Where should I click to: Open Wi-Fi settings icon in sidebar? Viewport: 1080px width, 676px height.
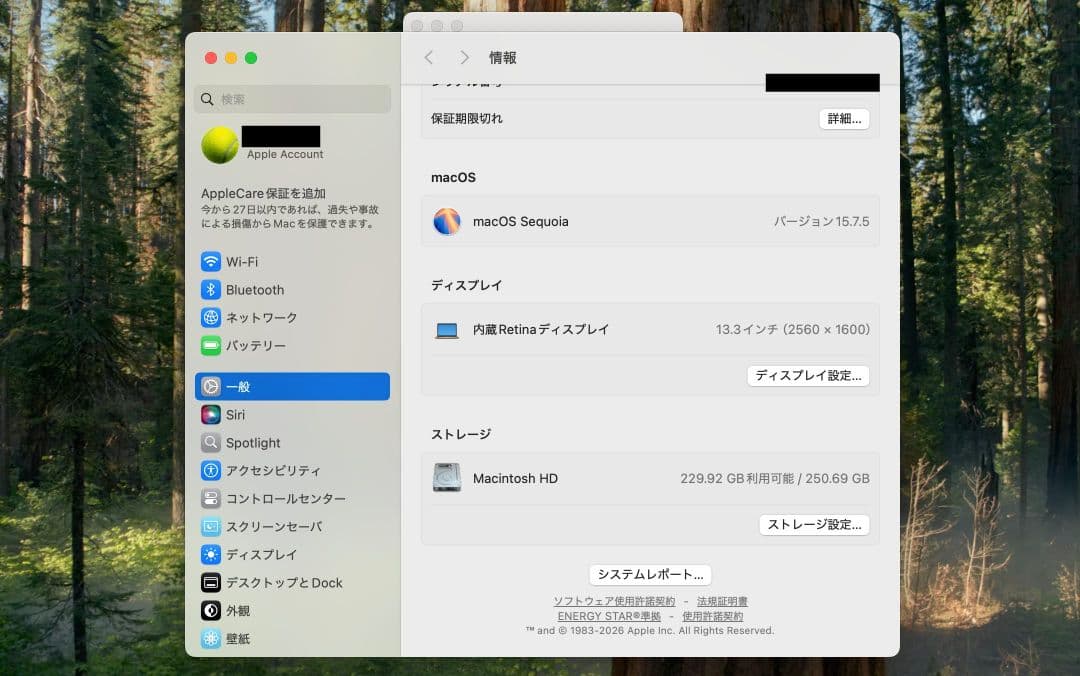click(x=211, y=262)
